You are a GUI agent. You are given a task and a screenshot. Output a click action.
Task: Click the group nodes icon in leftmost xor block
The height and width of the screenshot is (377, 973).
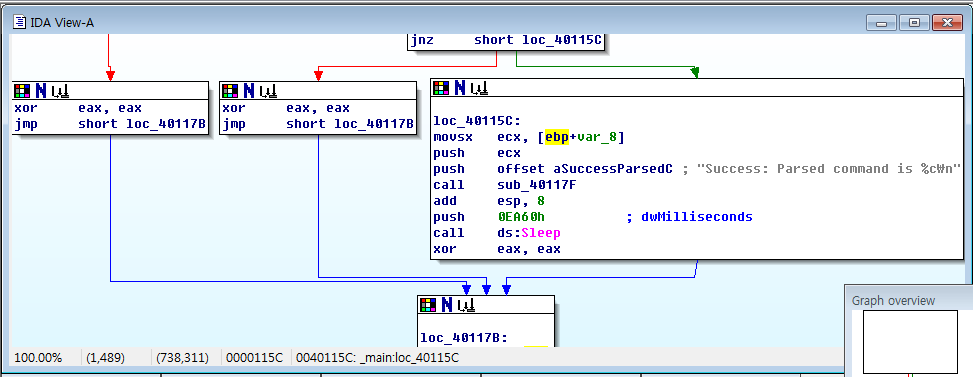pos(60,92)
